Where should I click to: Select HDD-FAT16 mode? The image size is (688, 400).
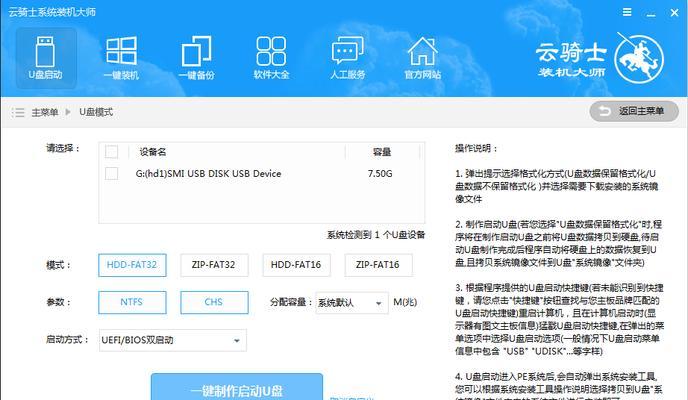coord(296,265)
